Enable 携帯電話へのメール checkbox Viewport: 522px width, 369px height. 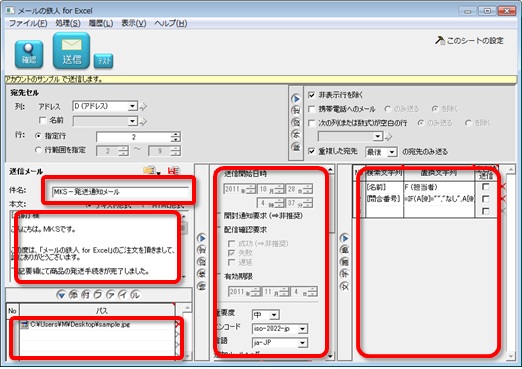point(312,109)
